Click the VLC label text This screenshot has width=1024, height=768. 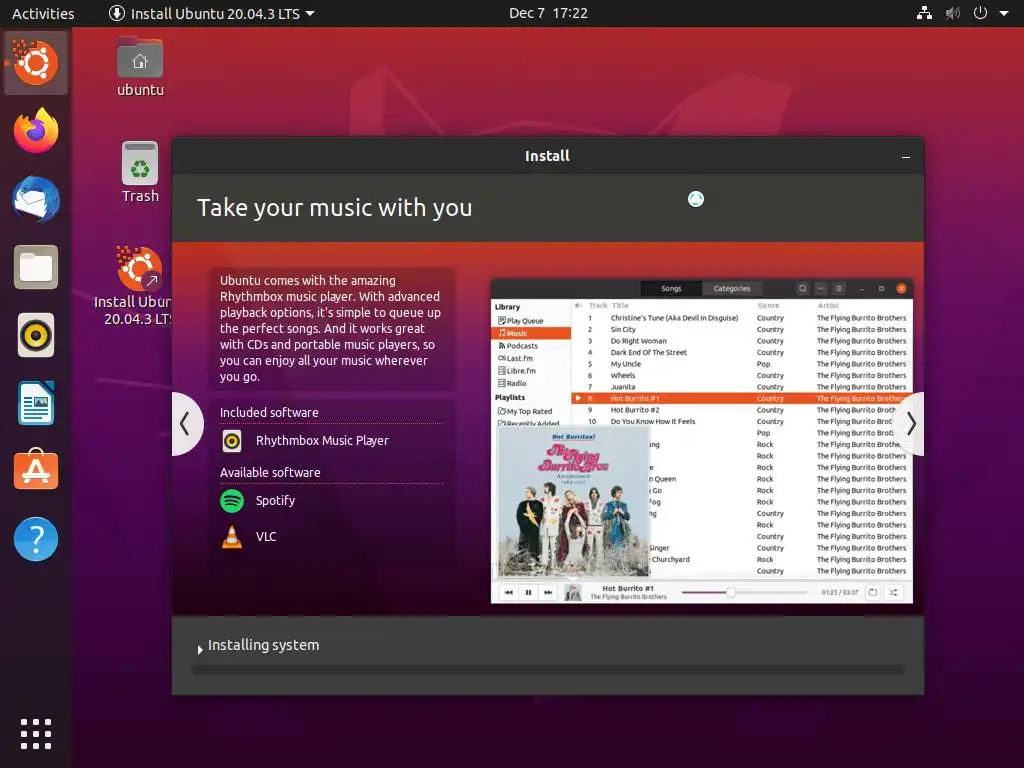[x=266, y=537]
